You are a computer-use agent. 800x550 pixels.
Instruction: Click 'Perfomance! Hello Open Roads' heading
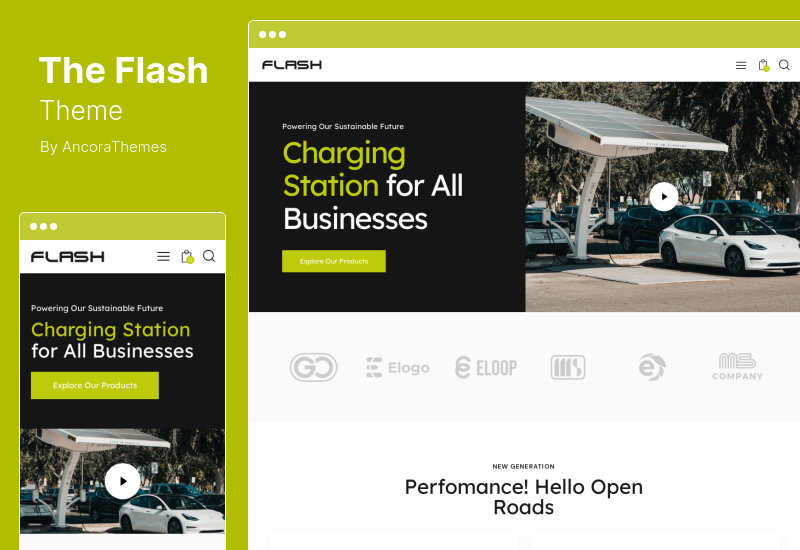pyautogui.click(x=523, y=497)
